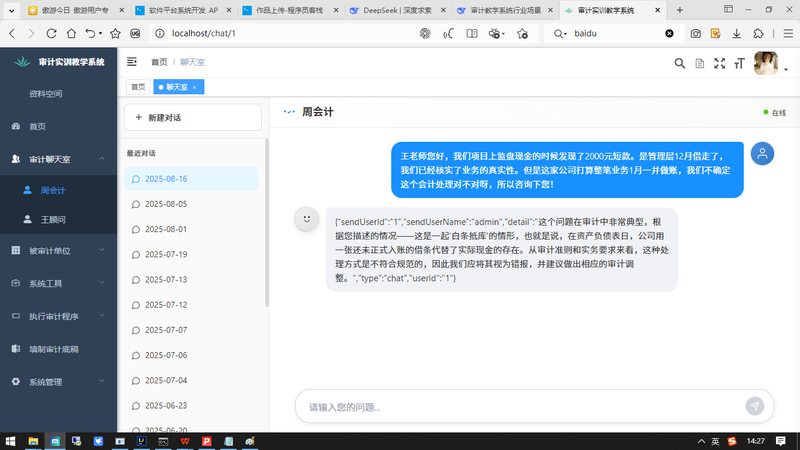Screen dimensions: 800x450
Task: Open WPS Office from taskbar
Action: (x=185, y=441)
